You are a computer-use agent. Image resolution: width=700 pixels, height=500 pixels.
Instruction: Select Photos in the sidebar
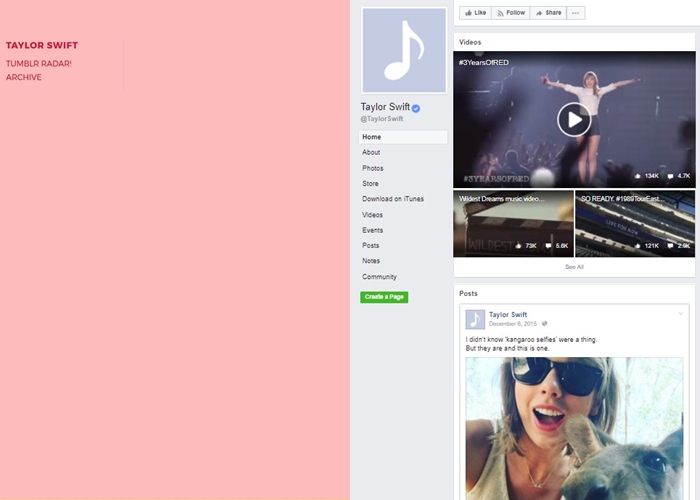coord(373,168)
